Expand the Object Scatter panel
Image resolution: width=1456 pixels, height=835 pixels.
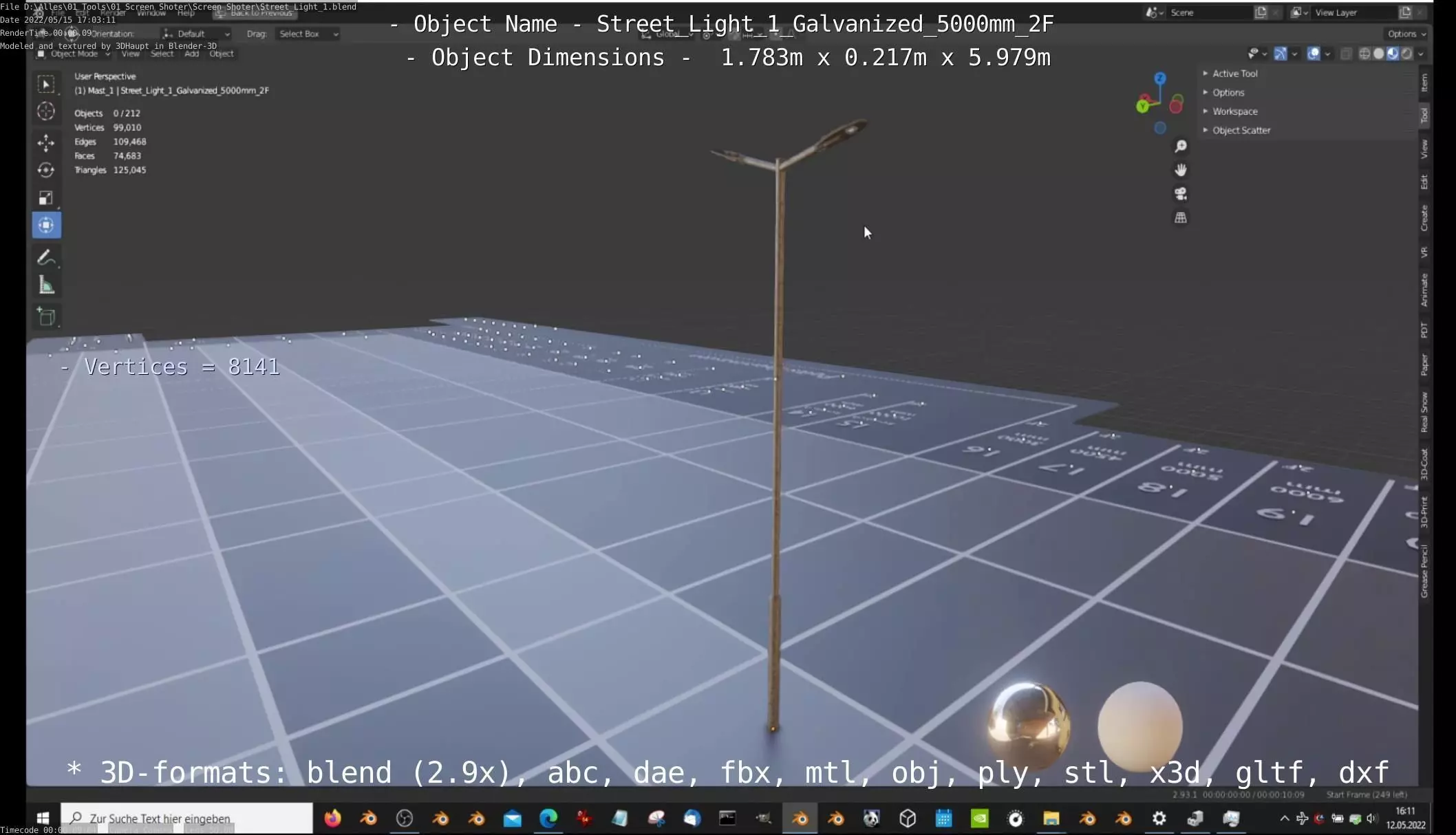click(1241, 130)
